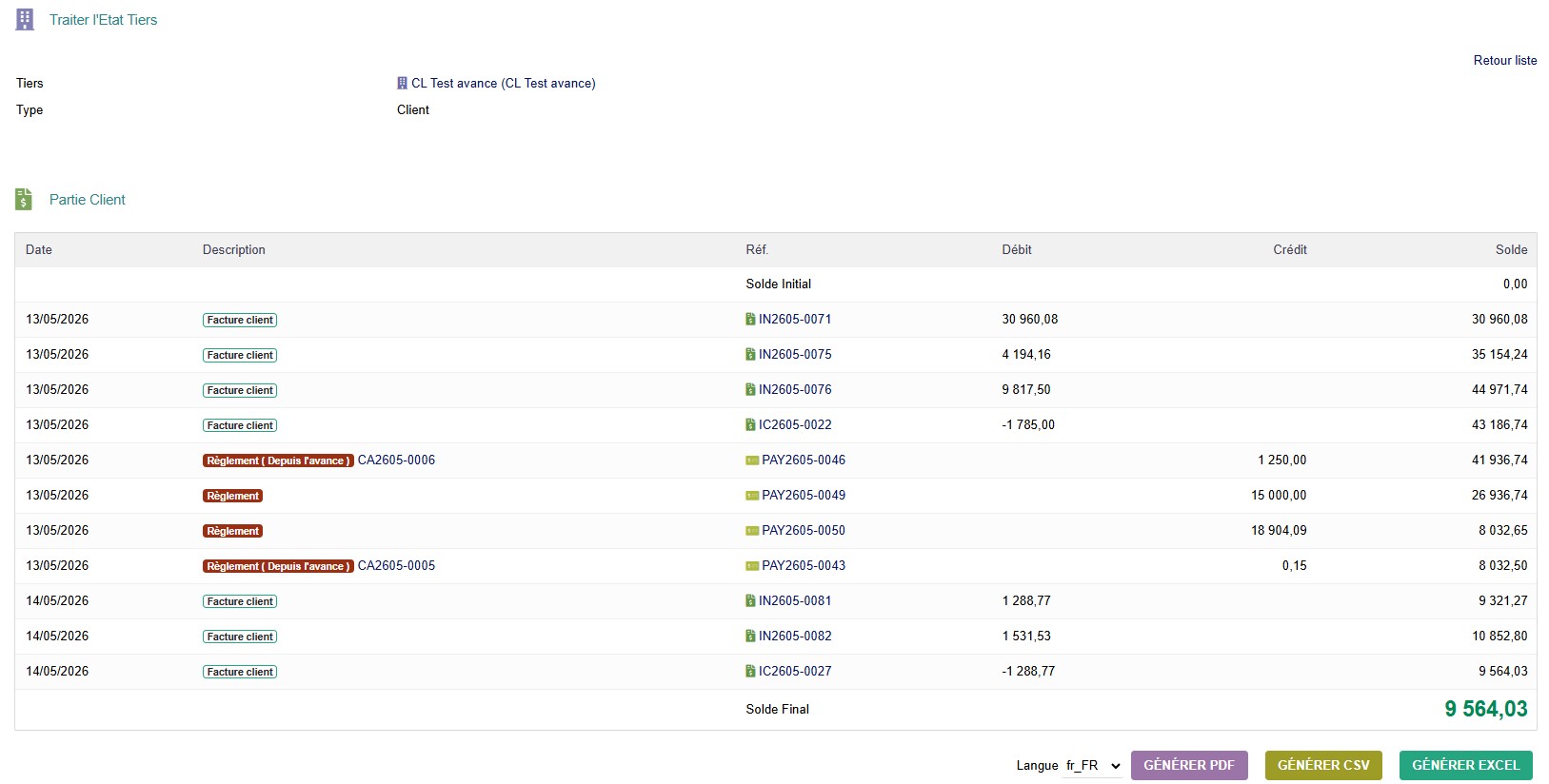Image resolution: width=1549 pixels, height=784 pixels.
Task: Open credit note IC2605-0027
Action: (x=795, y=671)
